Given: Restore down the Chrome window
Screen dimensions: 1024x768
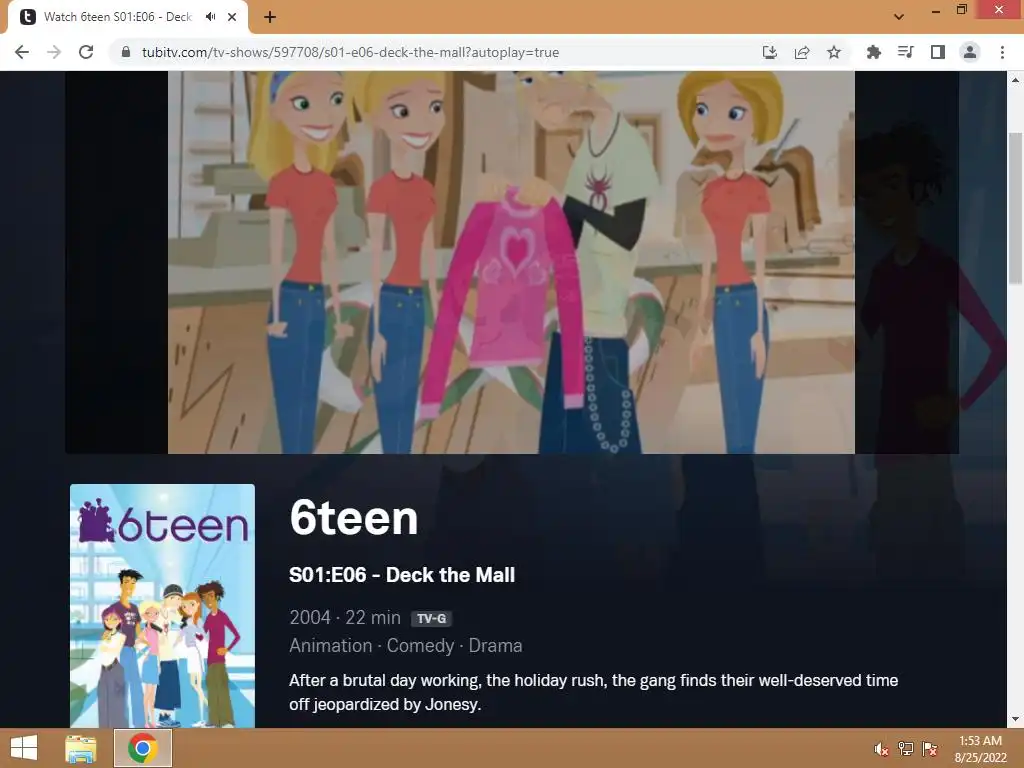Looking at the screenshot, I should (x=961, y=10).
